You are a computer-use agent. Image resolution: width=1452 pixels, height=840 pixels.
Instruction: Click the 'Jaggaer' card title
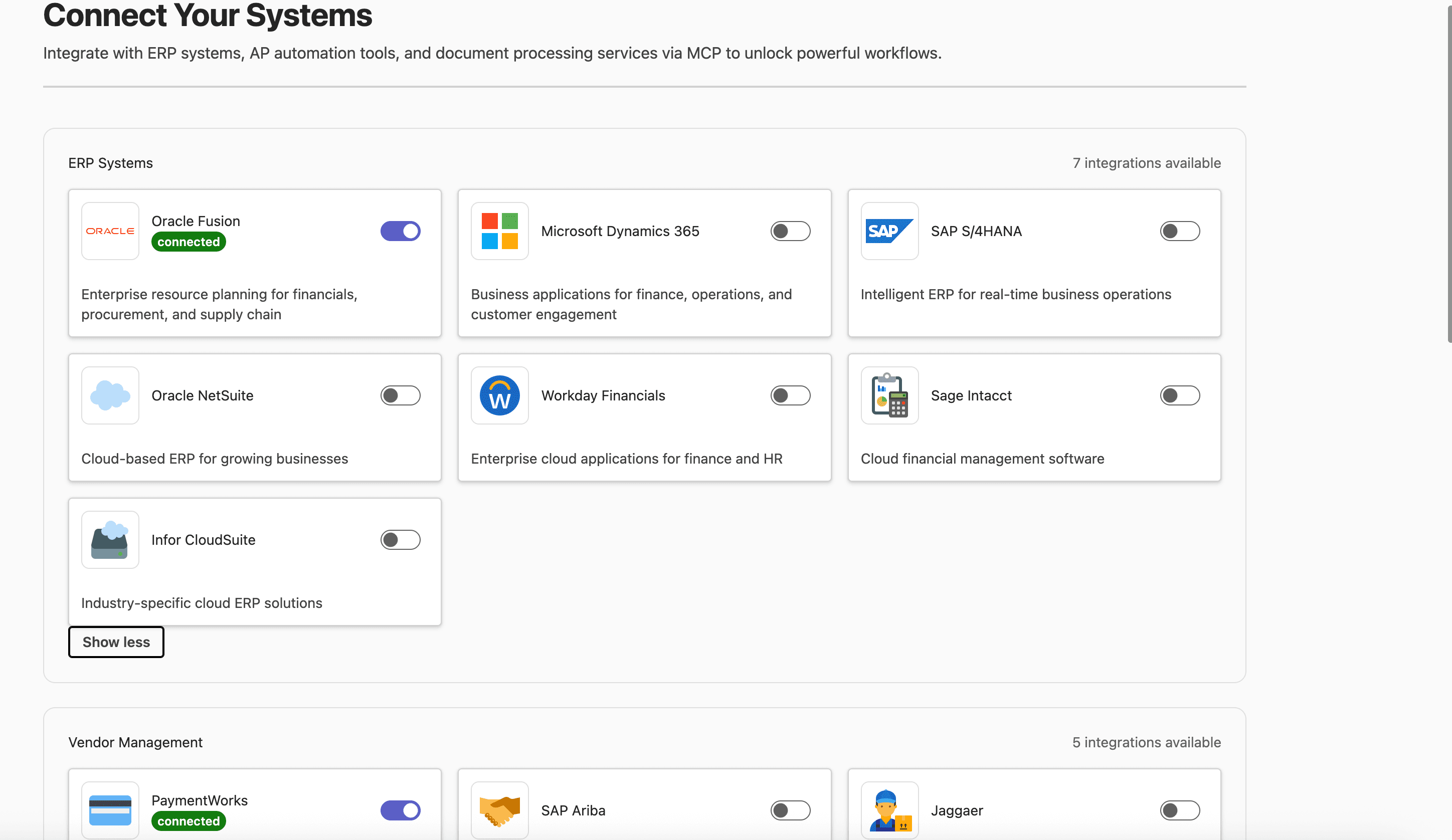(957, 810)
